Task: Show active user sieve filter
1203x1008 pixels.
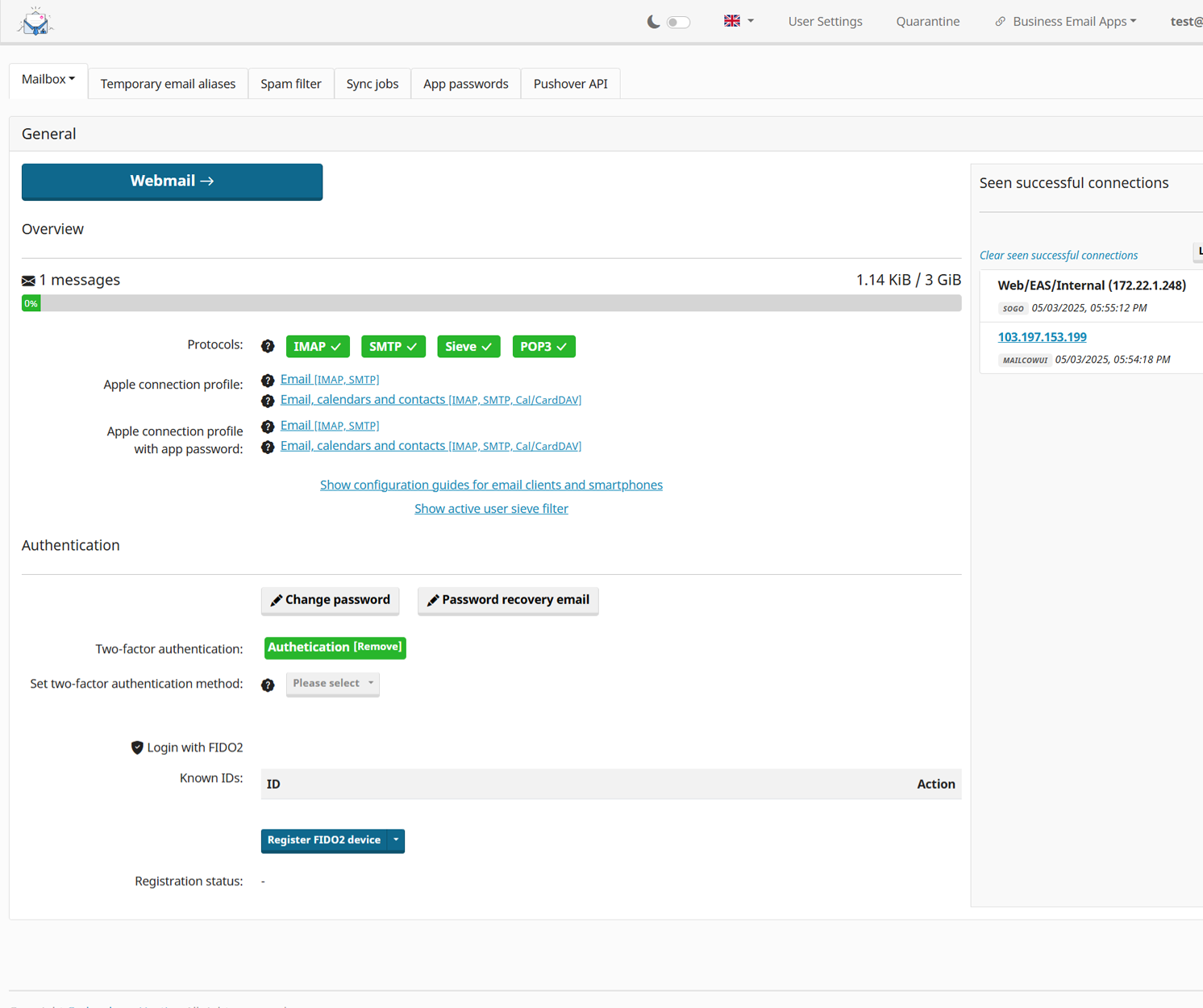Action: click(491, 509)
